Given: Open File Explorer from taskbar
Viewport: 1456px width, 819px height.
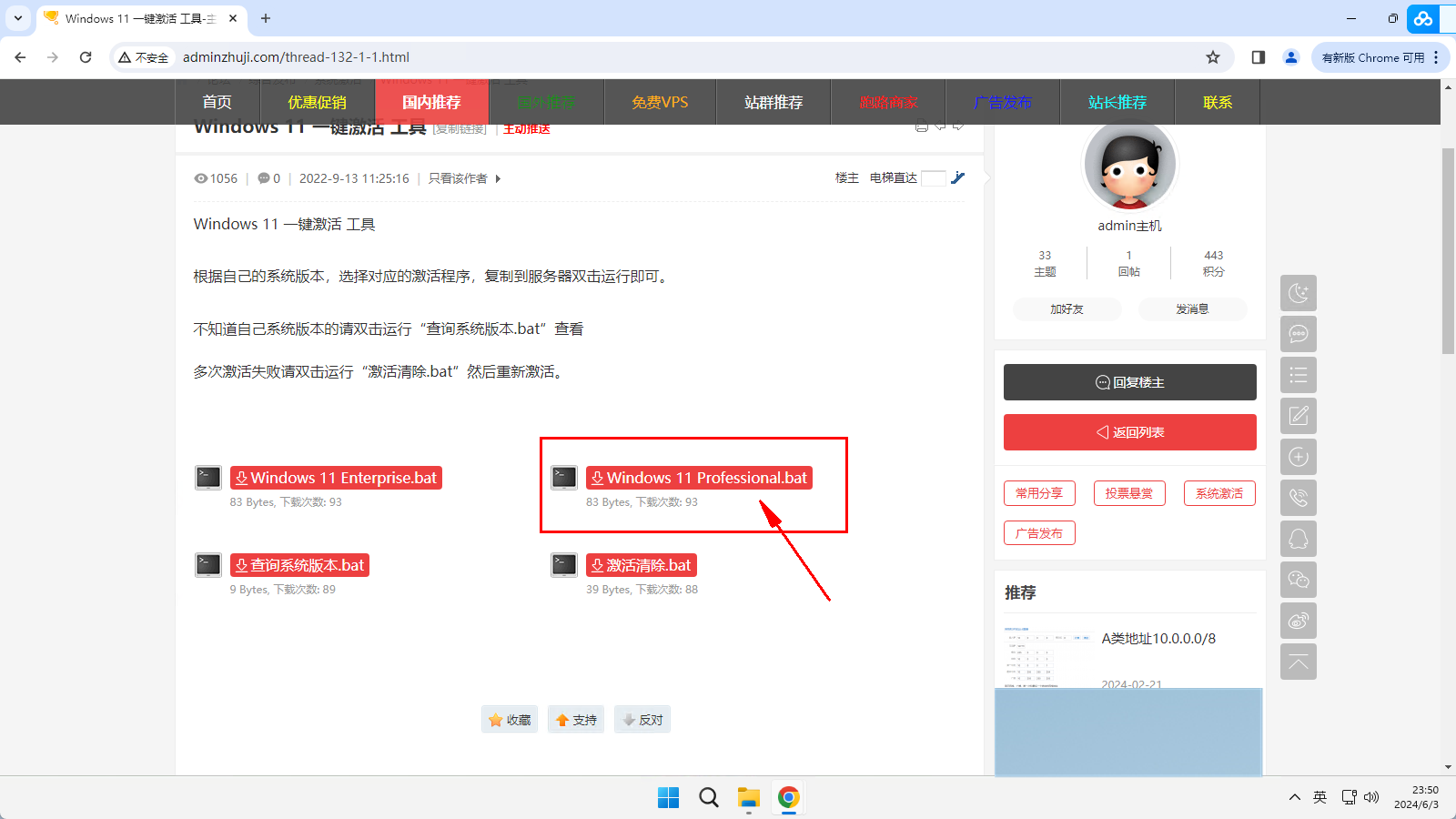Looking at the screenshot, I should [x=748, y=798].
